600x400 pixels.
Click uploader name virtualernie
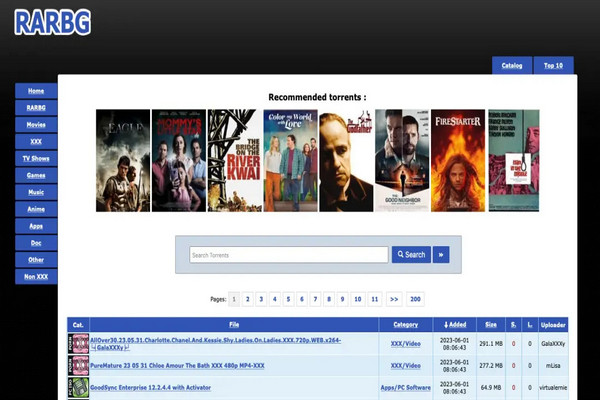(x=553, y=387)
